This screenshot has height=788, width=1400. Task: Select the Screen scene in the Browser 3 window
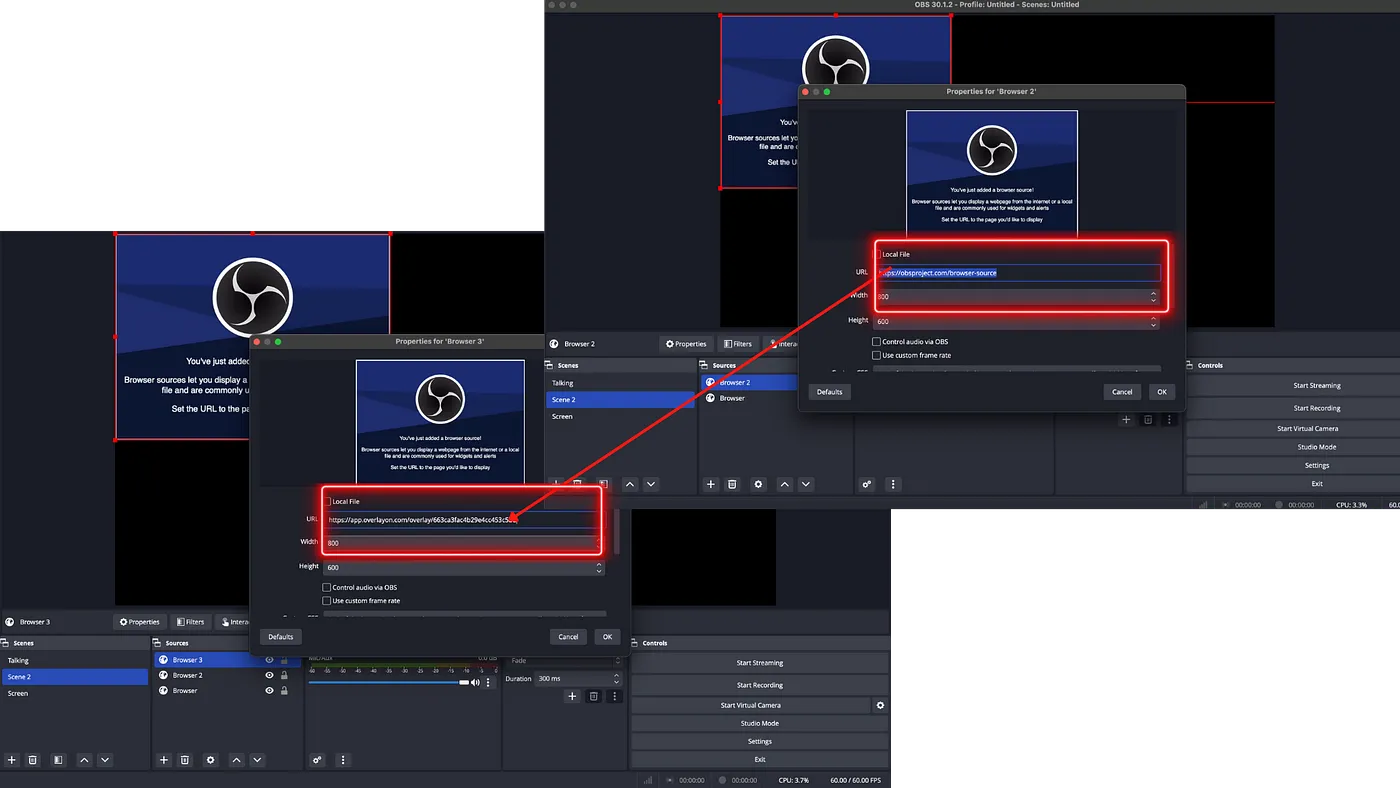click(75, 693)
